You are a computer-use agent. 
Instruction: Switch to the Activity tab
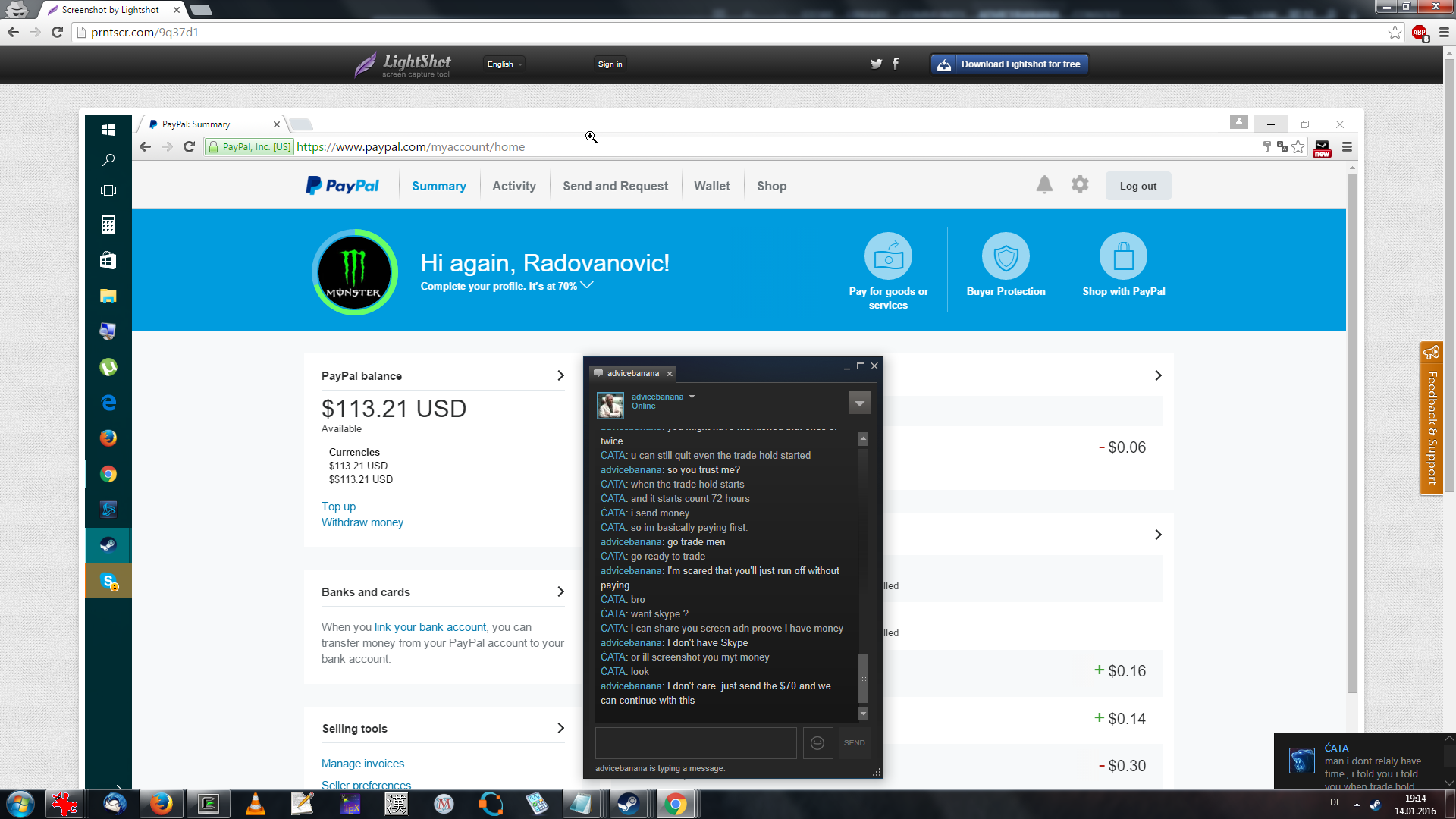pos(513,186)
